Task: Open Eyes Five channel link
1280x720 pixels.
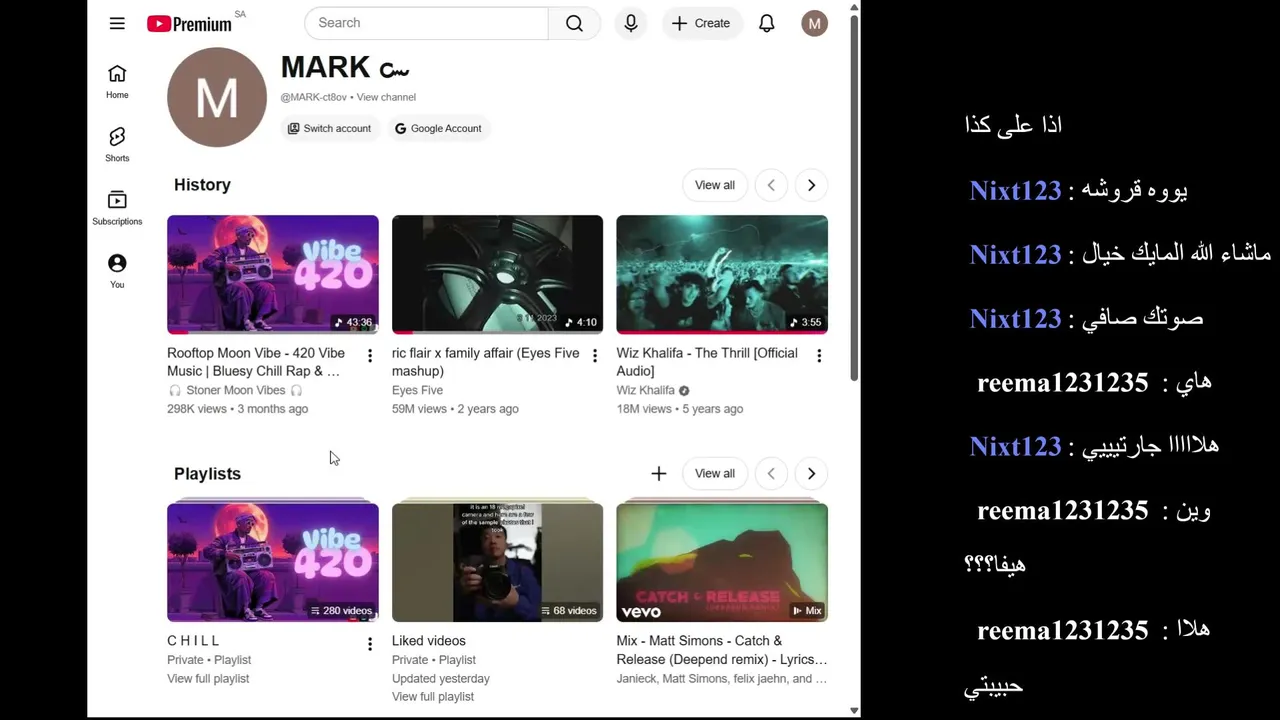Action: (417, 390)
